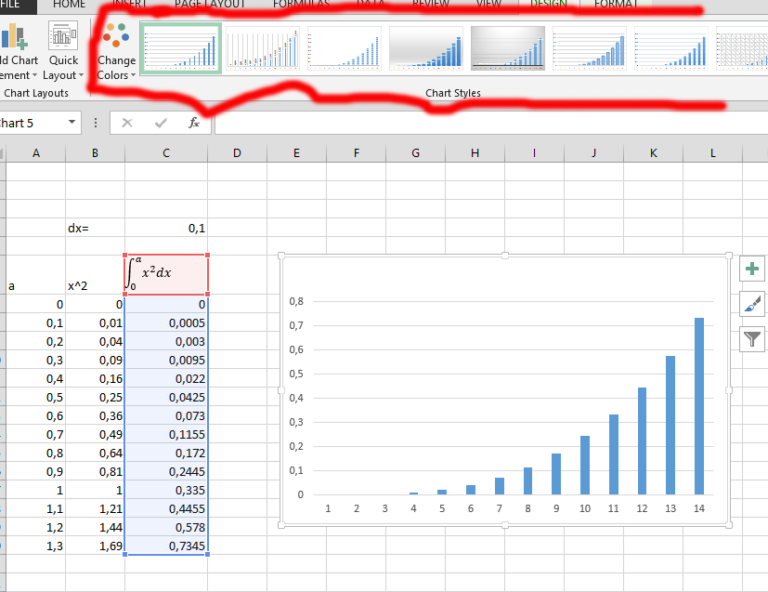Click the formula bar input field
This screenshot has height=592, width=768.
coord(480,123)
